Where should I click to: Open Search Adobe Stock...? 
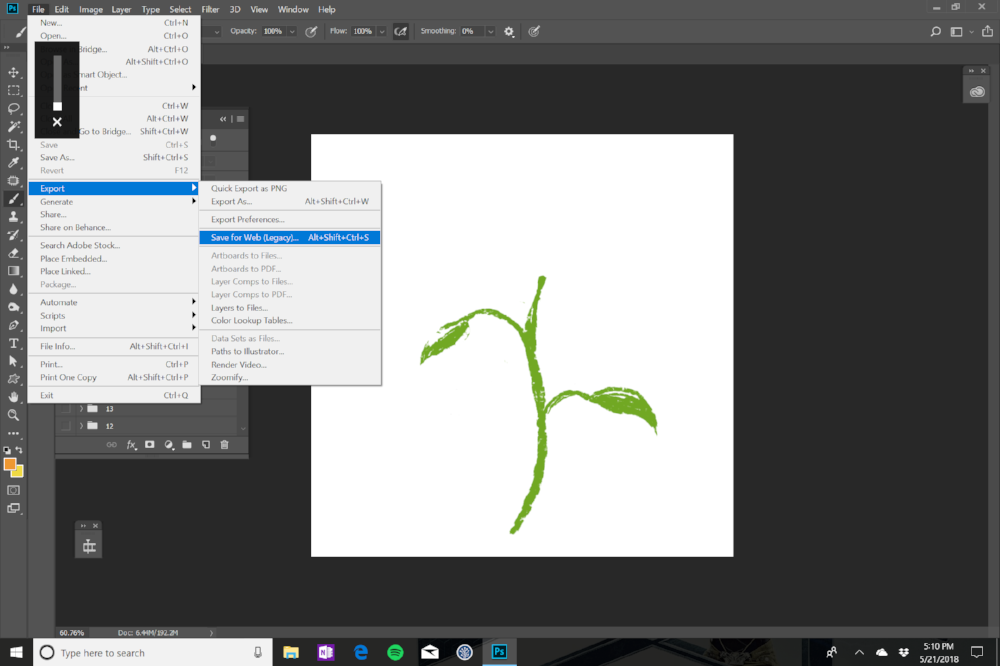pyautogui.click(x=114, y=245)
